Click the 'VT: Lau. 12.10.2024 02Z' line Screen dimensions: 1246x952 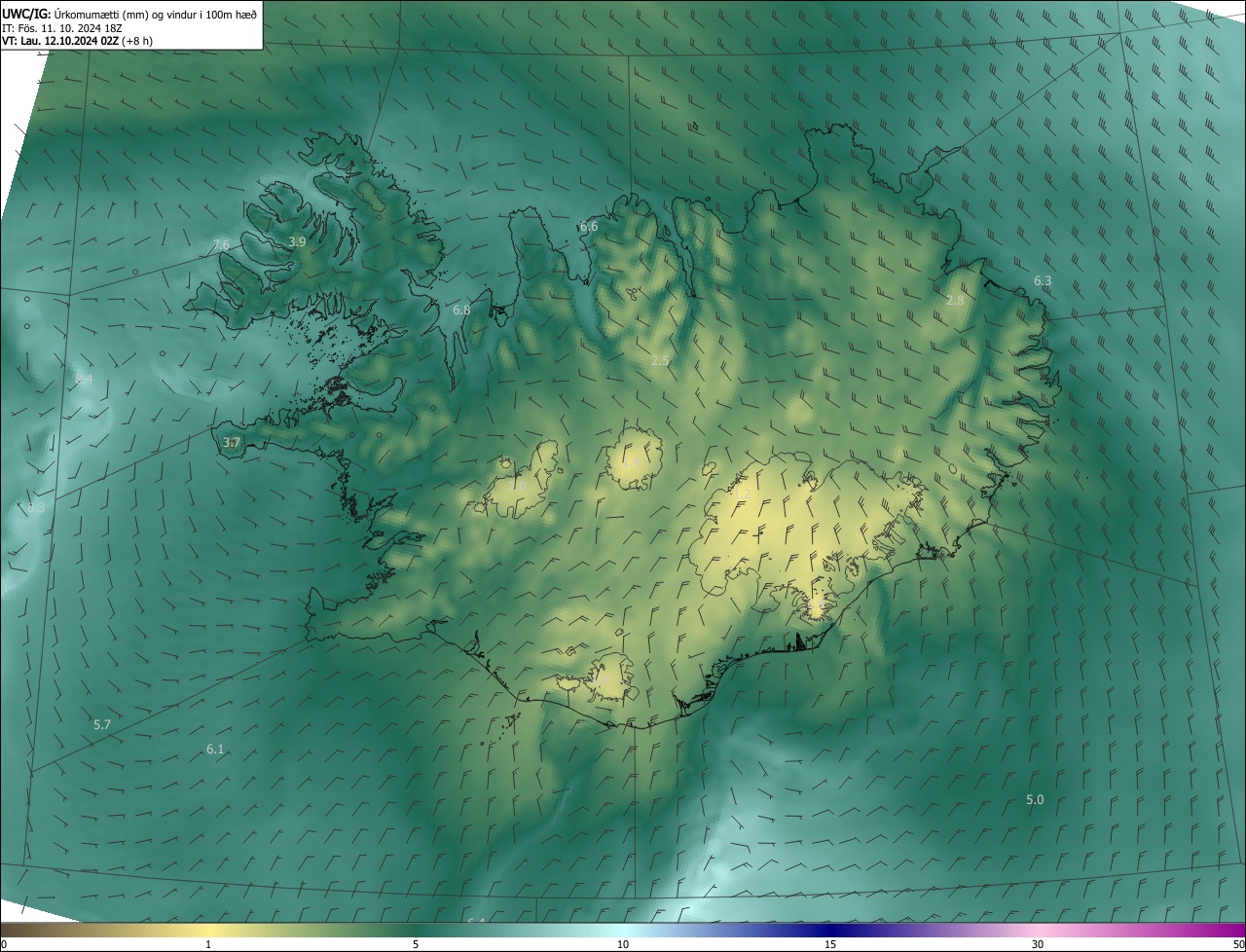[77, 41]
